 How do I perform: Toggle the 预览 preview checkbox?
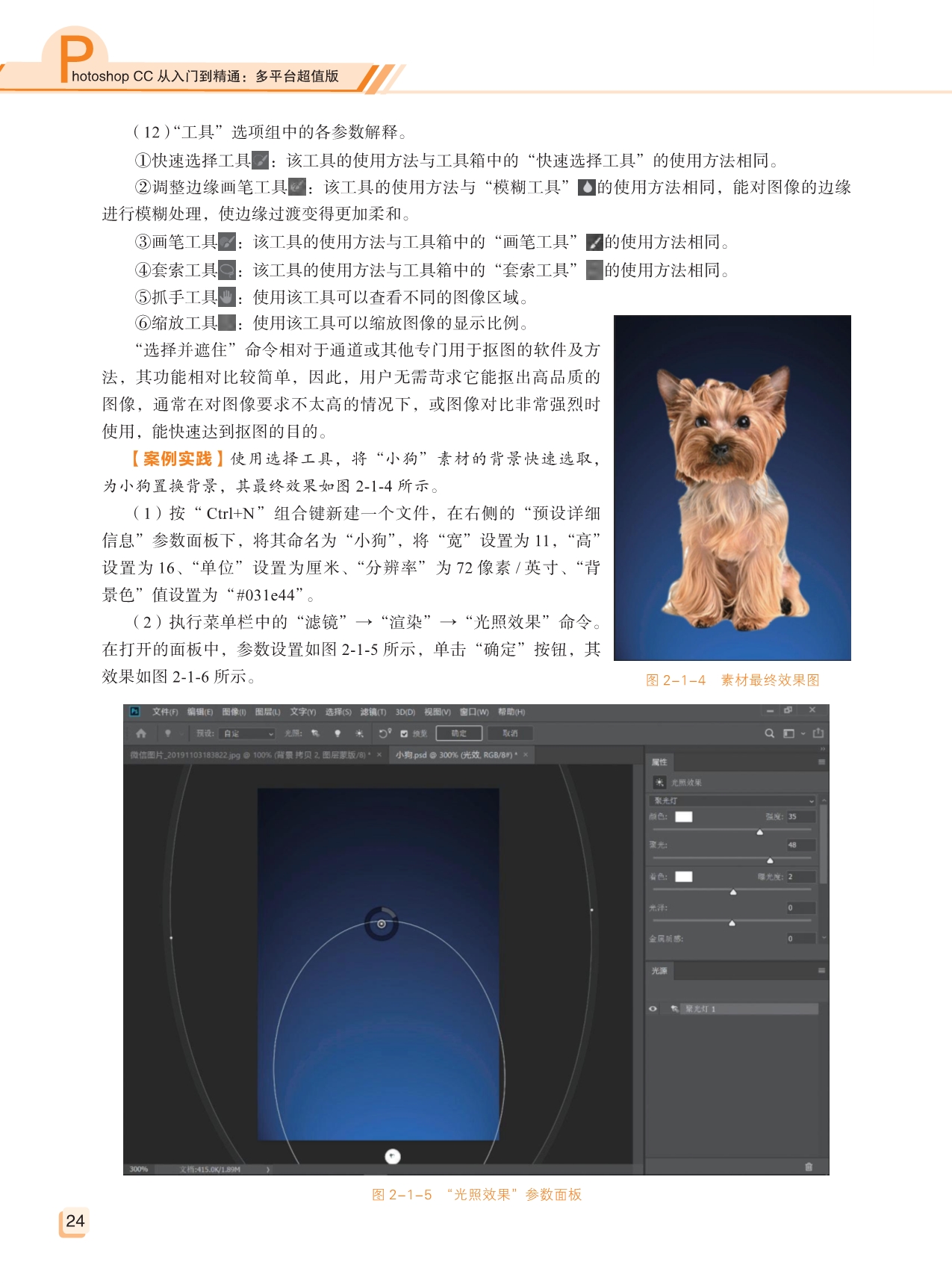pos(404,733)
